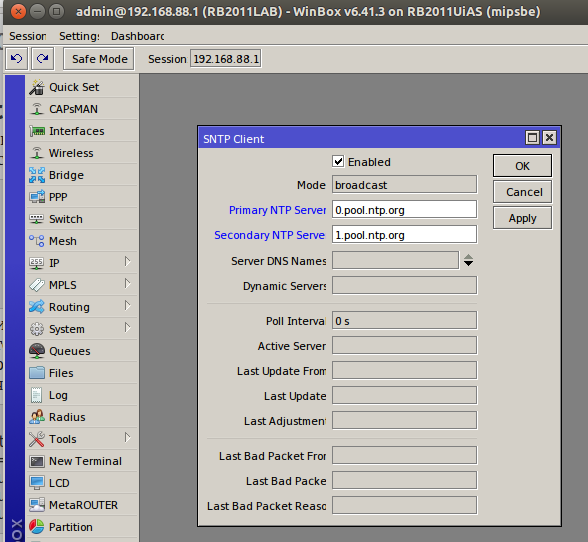The width and height of the screenshot is (588, 542).
Task: Expand the System submenu arrow
Action: (x=128, y=328)
